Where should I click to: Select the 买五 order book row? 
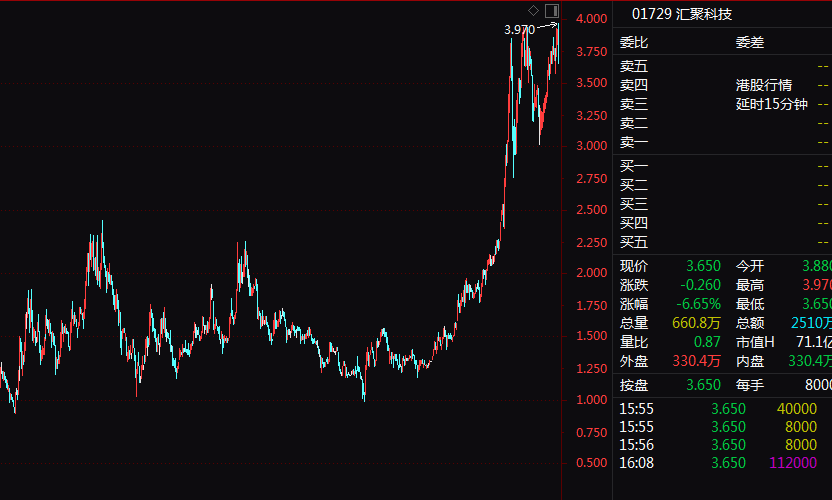coord(634,242)
